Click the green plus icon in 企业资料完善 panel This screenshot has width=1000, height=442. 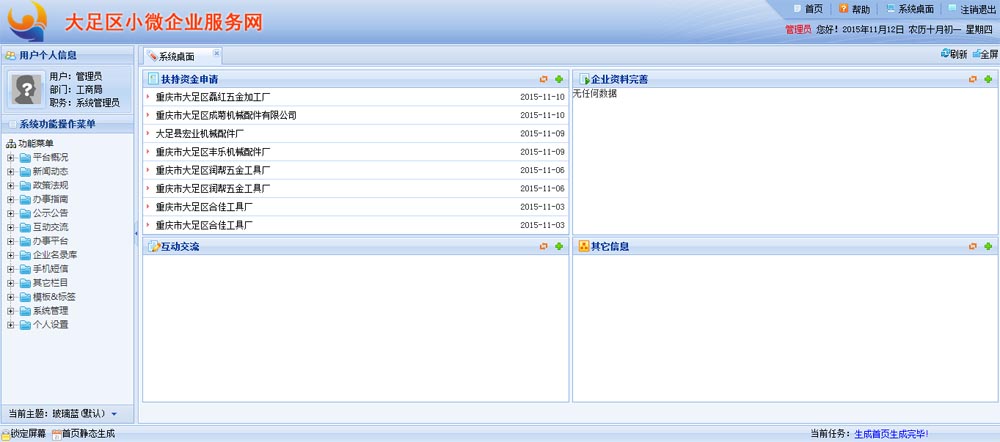pos(987,79)
